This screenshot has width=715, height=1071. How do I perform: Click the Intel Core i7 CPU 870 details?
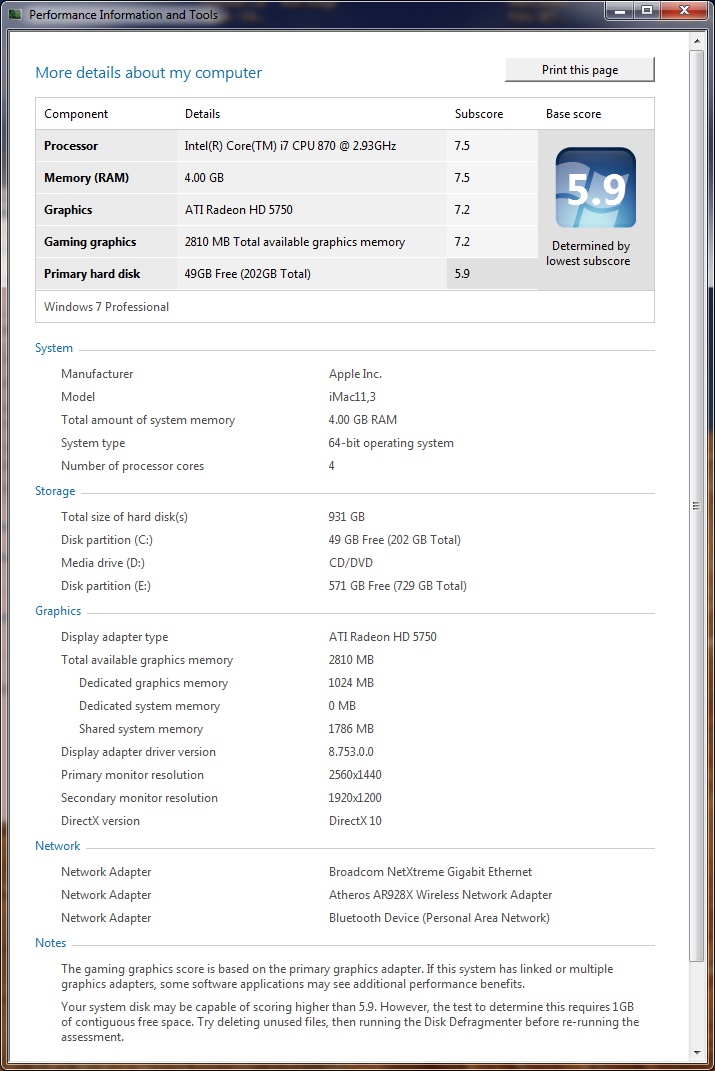click(x=290, y=145)
